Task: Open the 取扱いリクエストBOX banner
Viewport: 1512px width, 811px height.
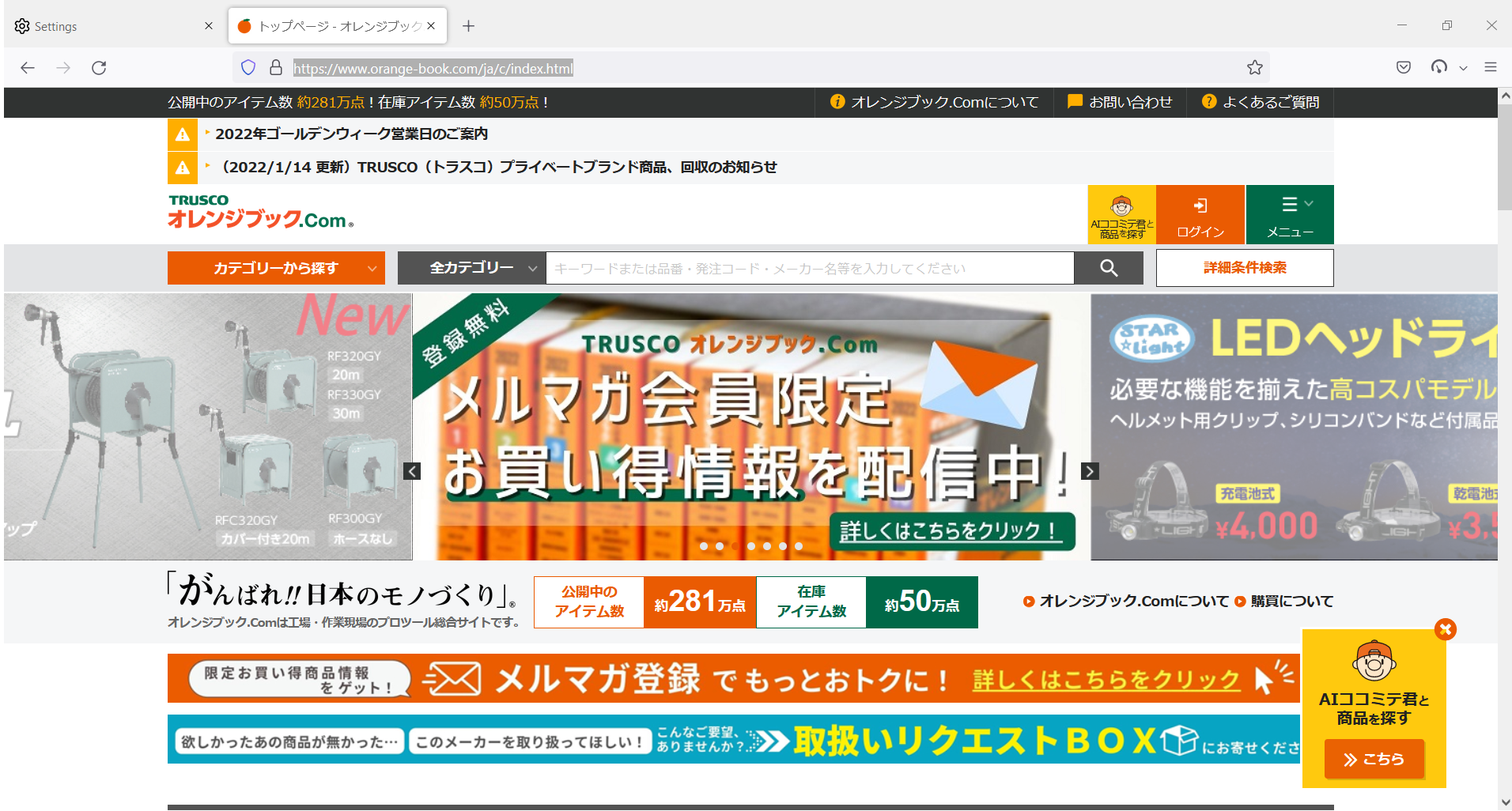Action: pos(734,740)
